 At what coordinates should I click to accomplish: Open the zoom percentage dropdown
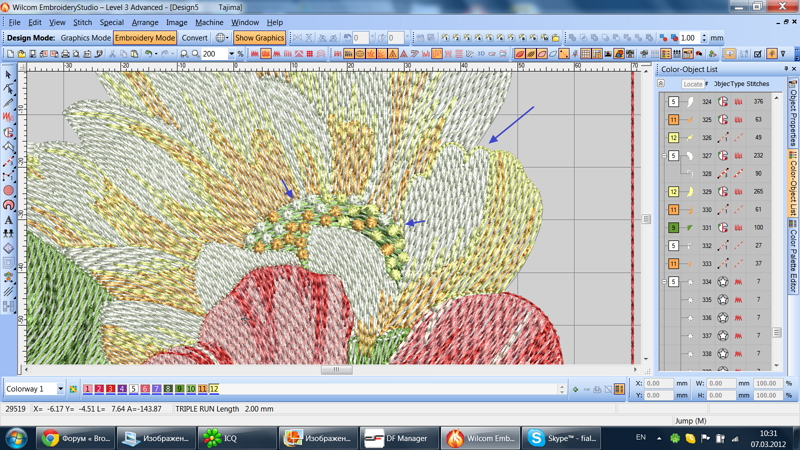[x=231, y=54]
